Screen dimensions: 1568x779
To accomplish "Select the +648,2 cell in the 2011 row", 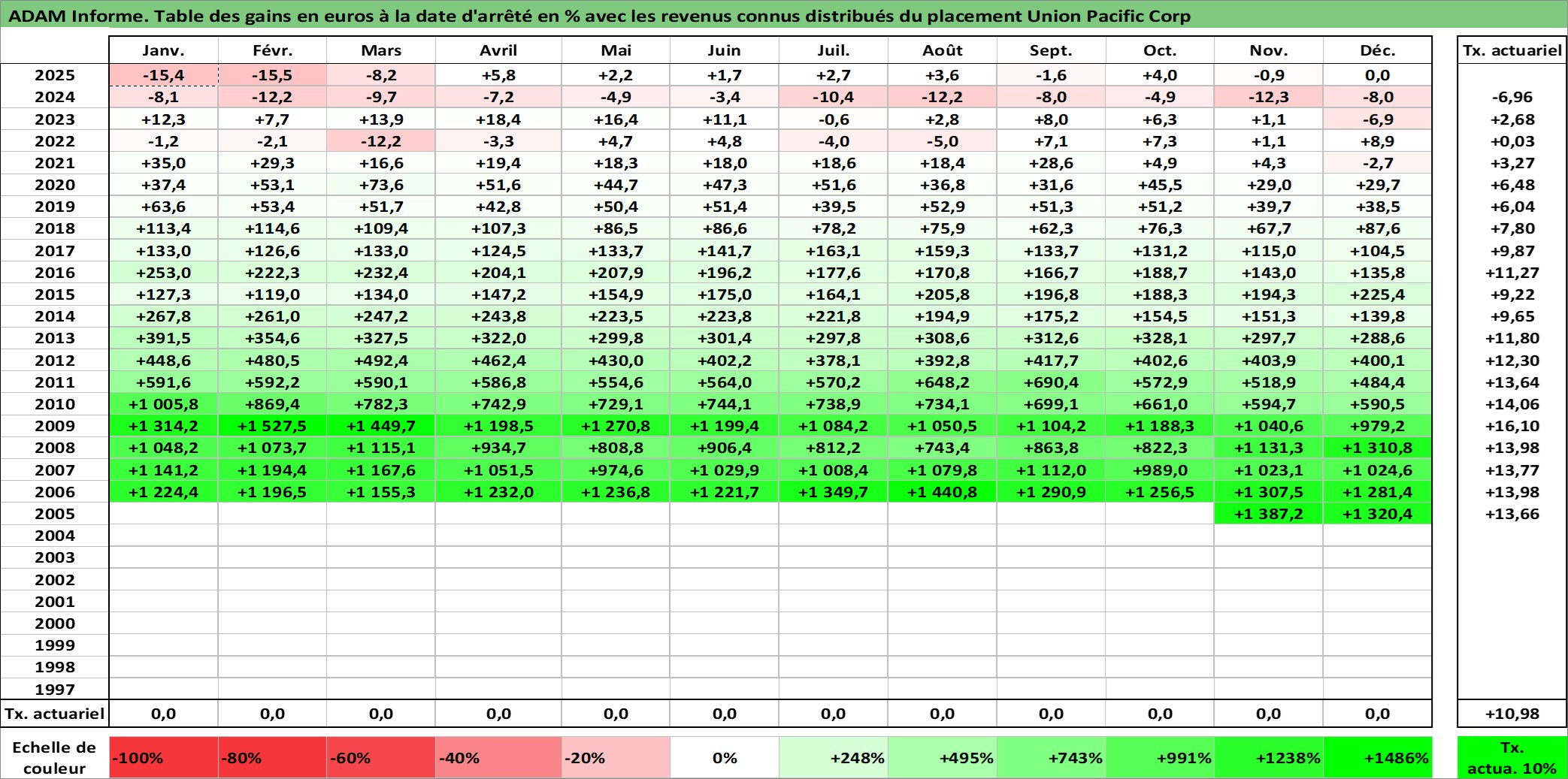I will 942,382.
